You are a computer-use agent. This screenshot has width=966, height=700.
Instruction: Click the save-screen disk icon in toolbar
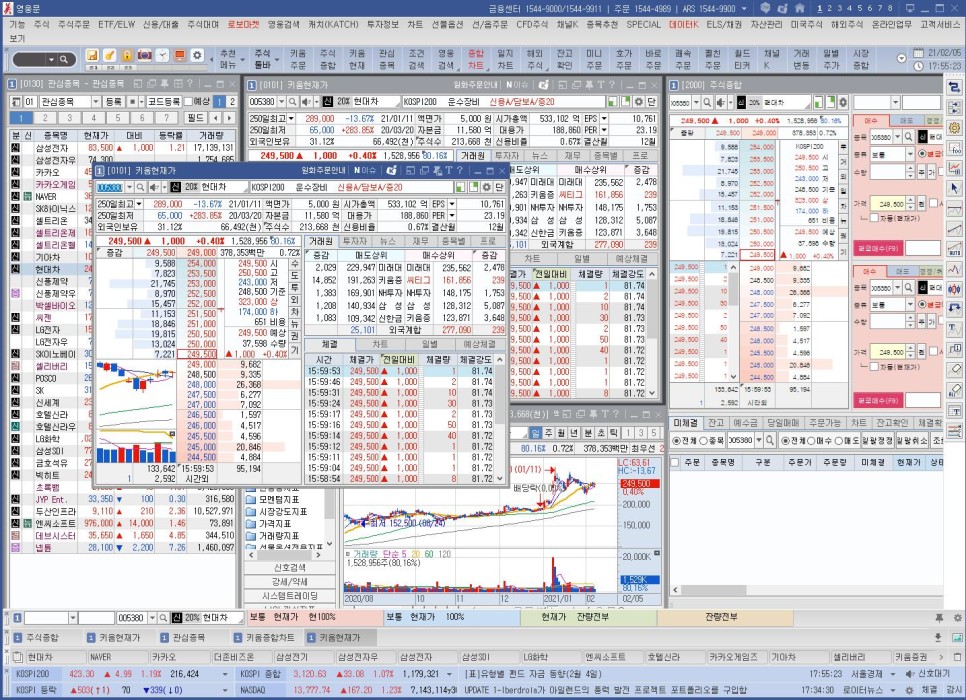(x=92, y=55)
